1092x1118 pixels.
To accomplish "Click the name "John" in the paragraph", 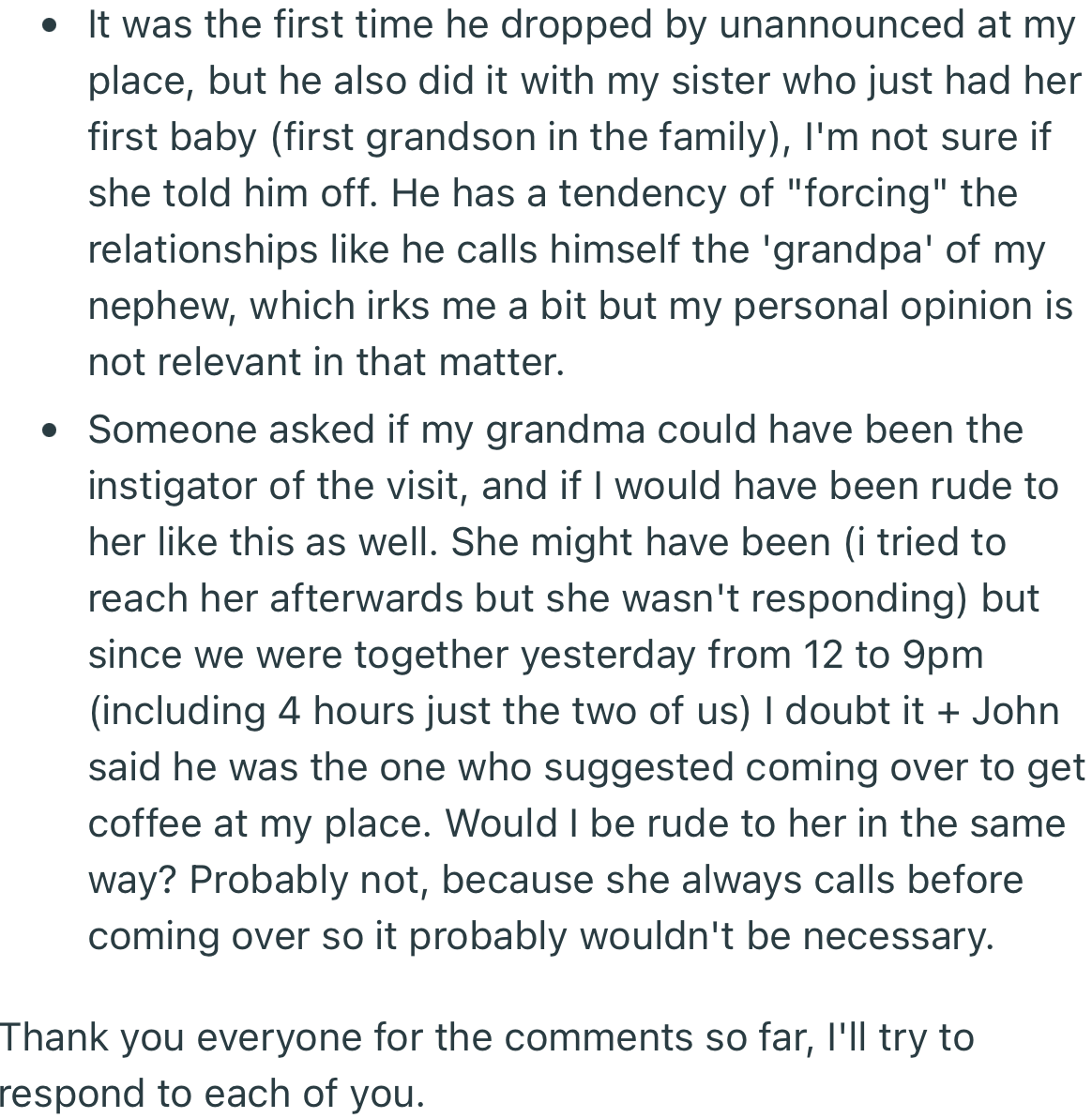I will [1016, 711].
